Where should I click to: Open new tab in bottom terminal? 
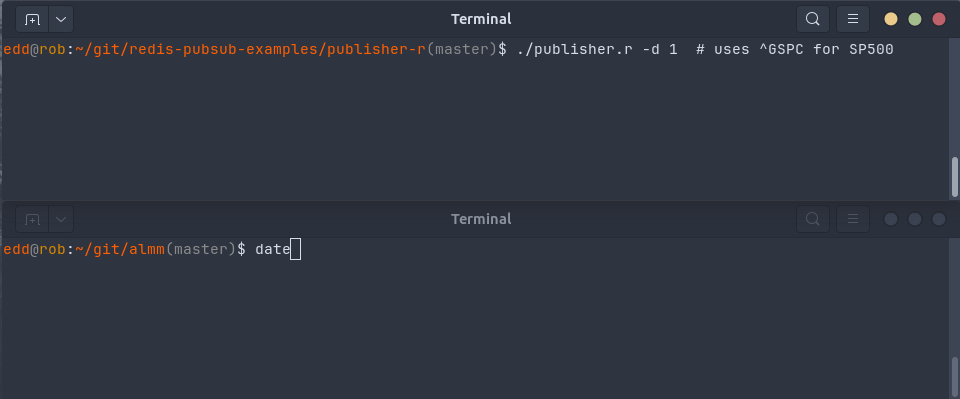click(x=32, y=219)
